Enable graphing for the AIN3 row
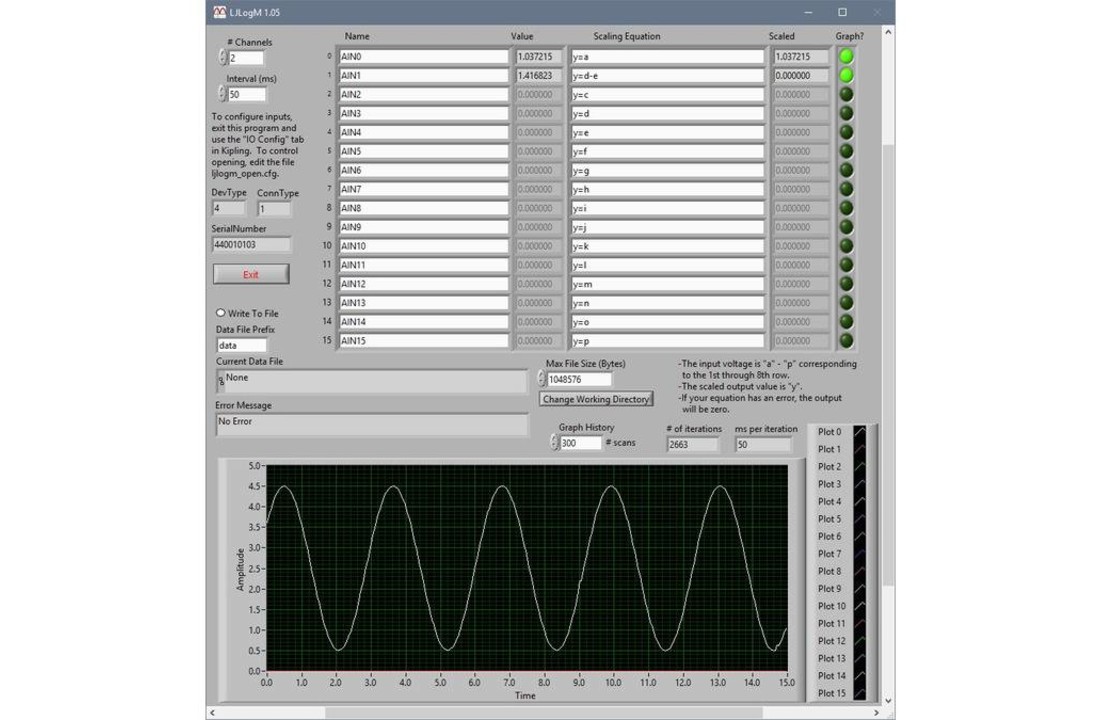Image resolution: width=1100 pixels, height=720 pixels. point(847,113)
